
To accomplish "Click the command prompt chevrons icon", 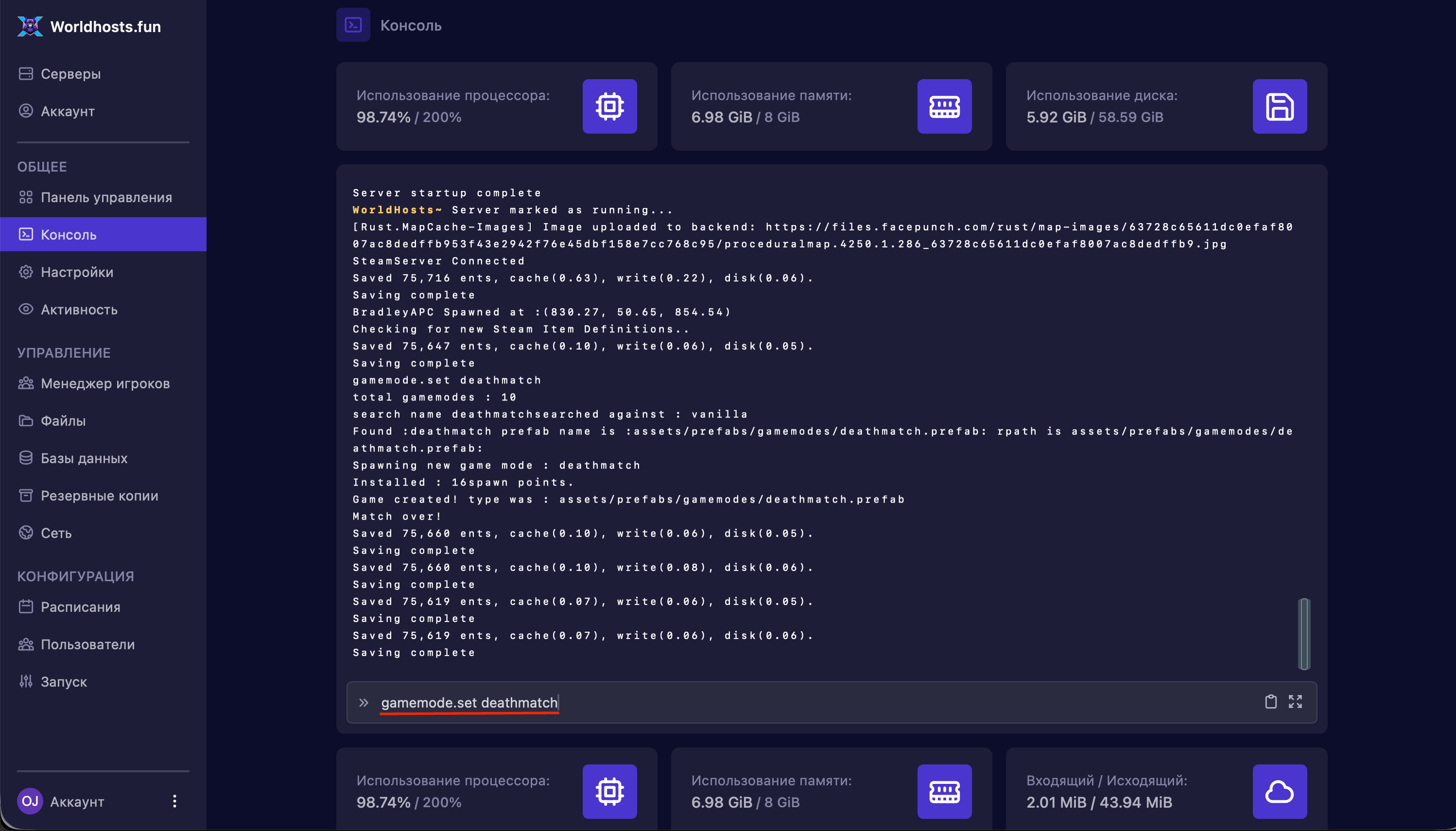I will [364, 703].
